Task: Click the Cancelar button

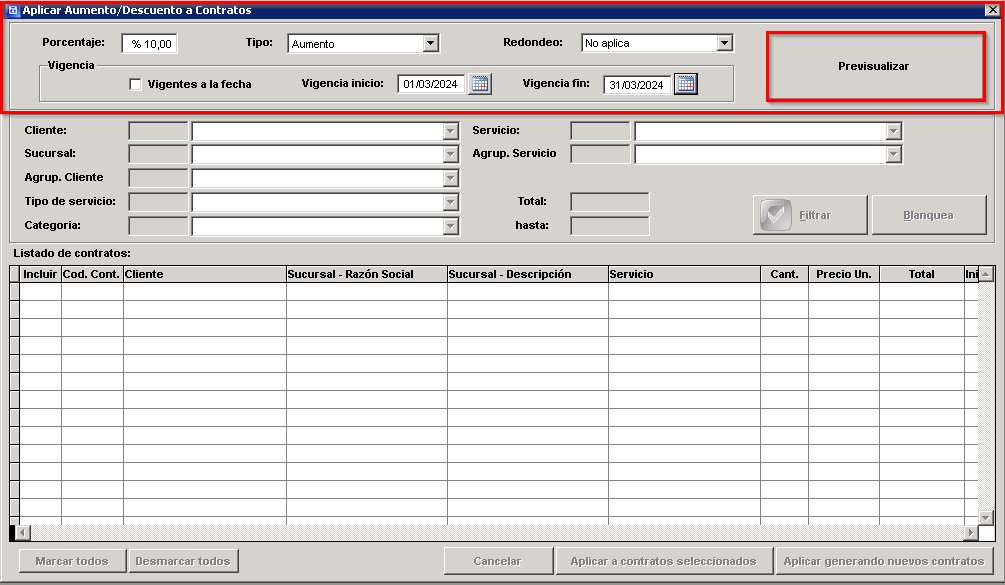Action: (x=497, y=561)
